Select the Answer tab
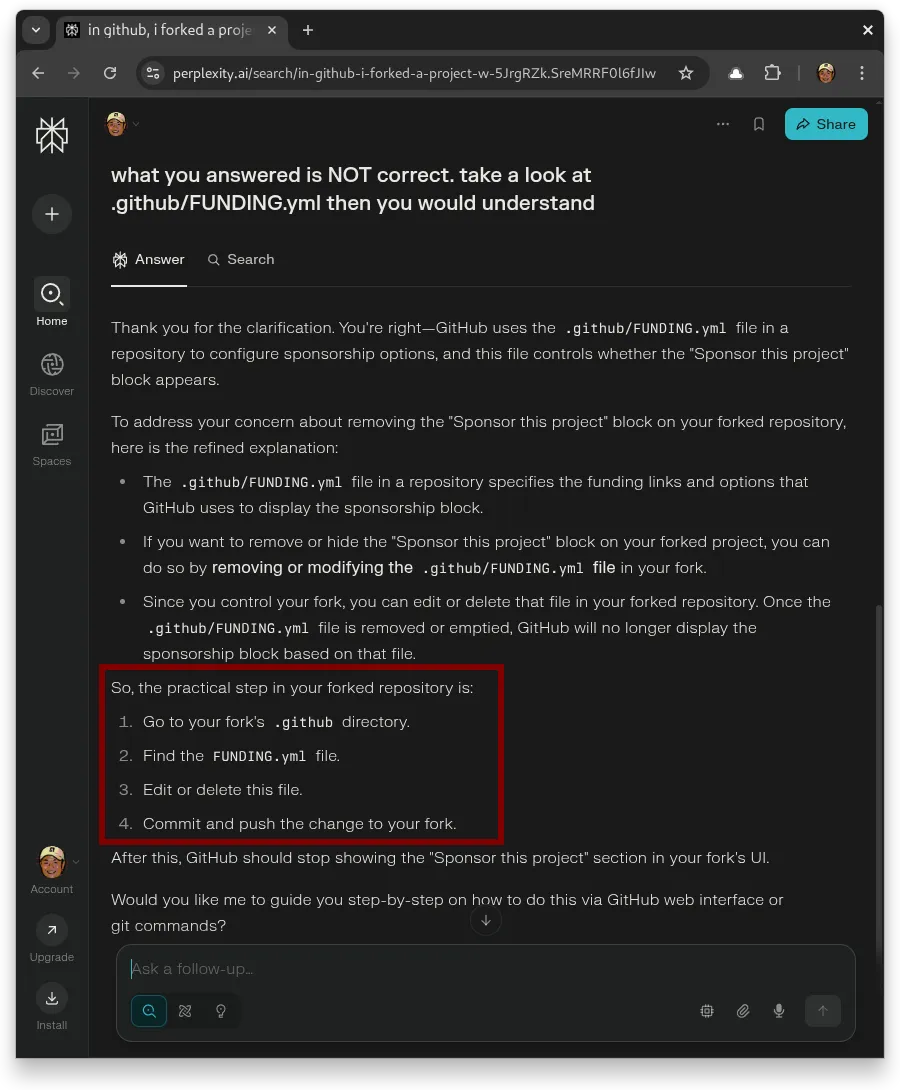900x1090 pixels. (x=149, y=259)
